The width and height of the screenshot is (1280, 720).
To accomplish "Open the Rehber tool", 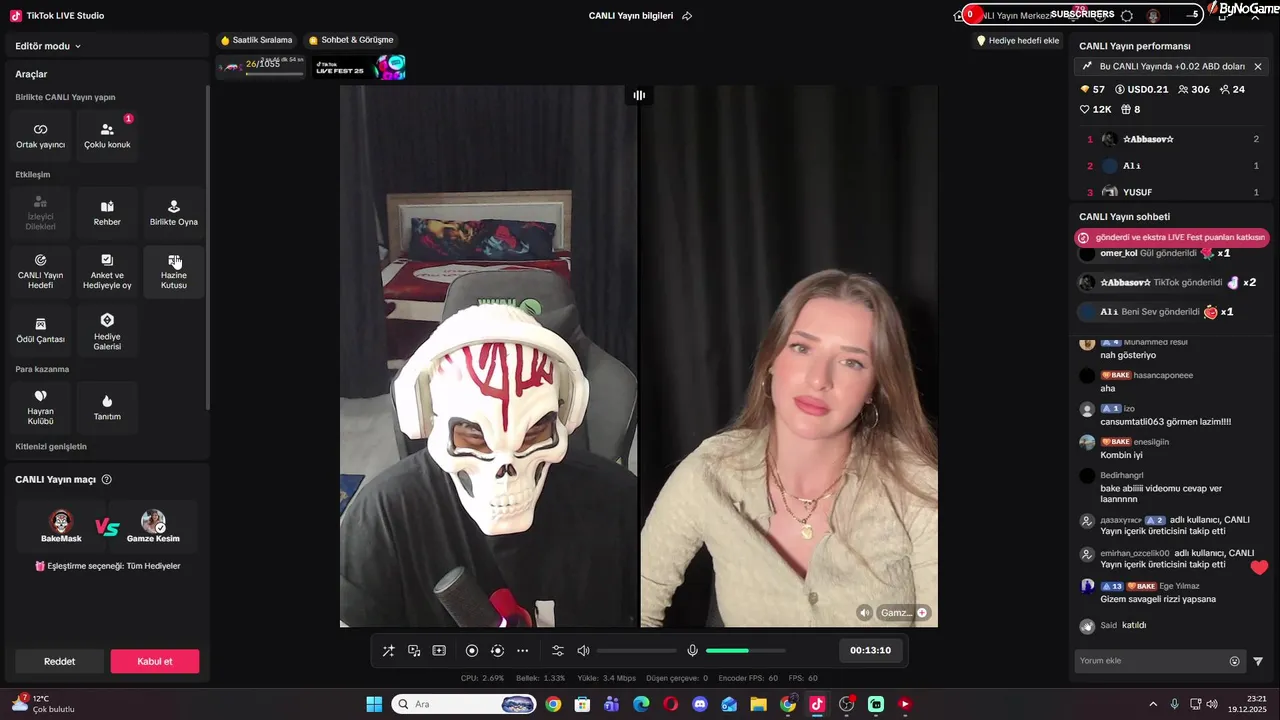I will [x=107, y=213].
